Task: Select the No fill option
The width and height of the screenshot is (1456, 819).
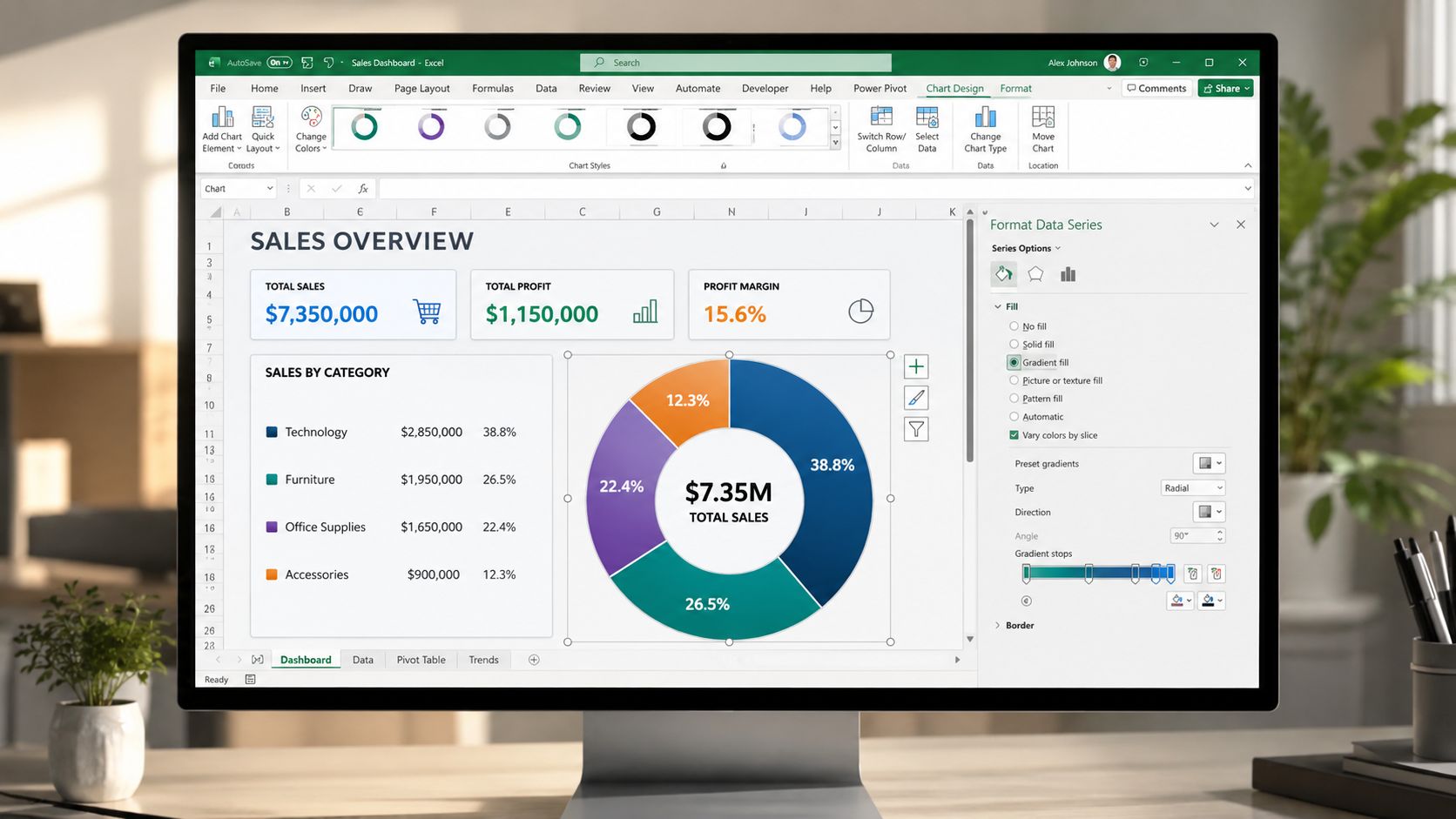Action: 1014,326
